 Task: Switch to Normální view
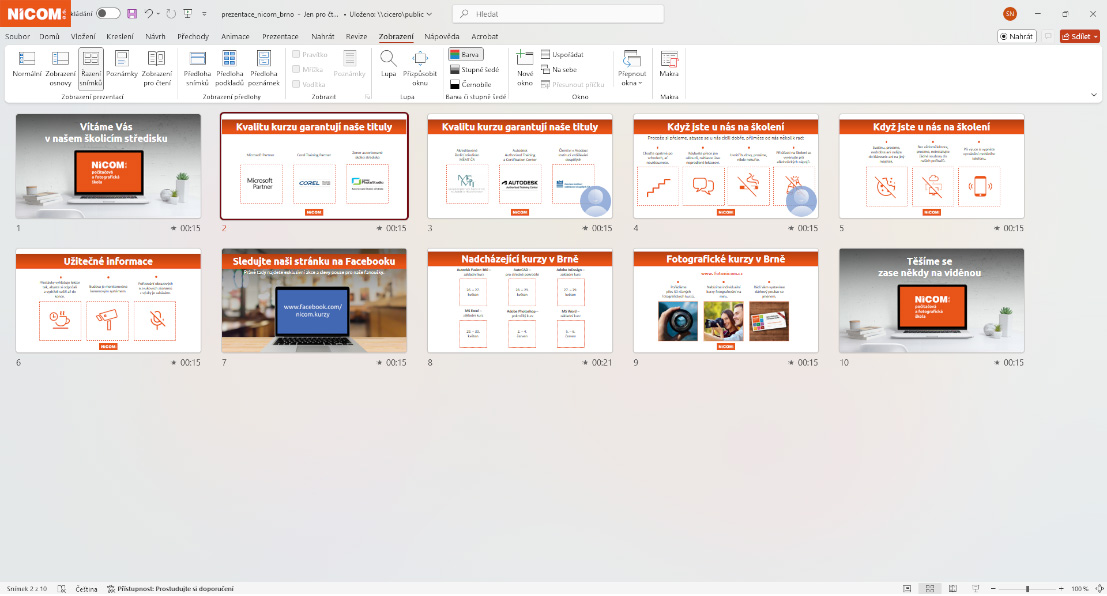(x=27, y=66)
